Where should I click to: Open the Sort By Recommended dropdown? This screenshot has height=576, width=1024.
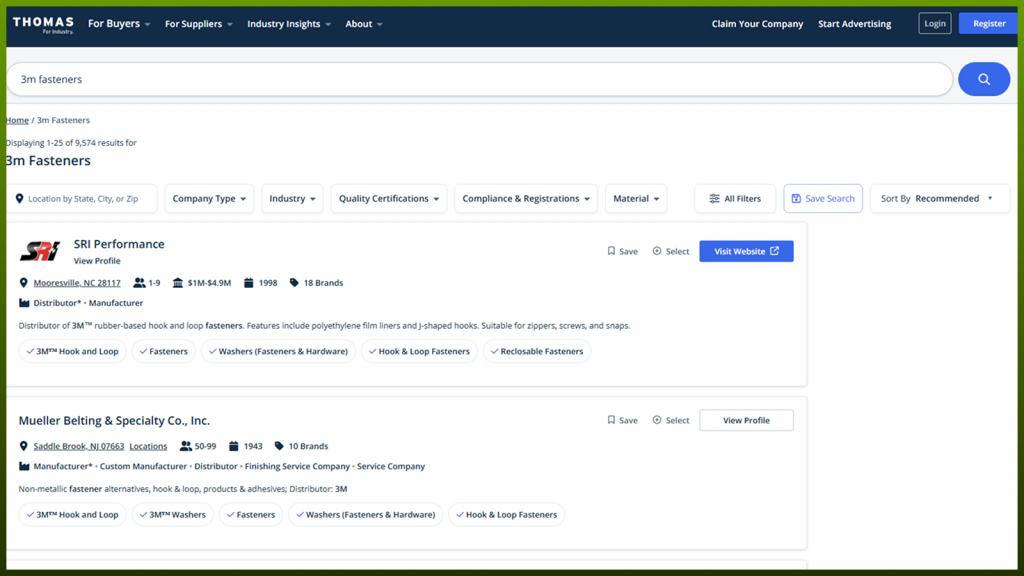click(940, 199)
